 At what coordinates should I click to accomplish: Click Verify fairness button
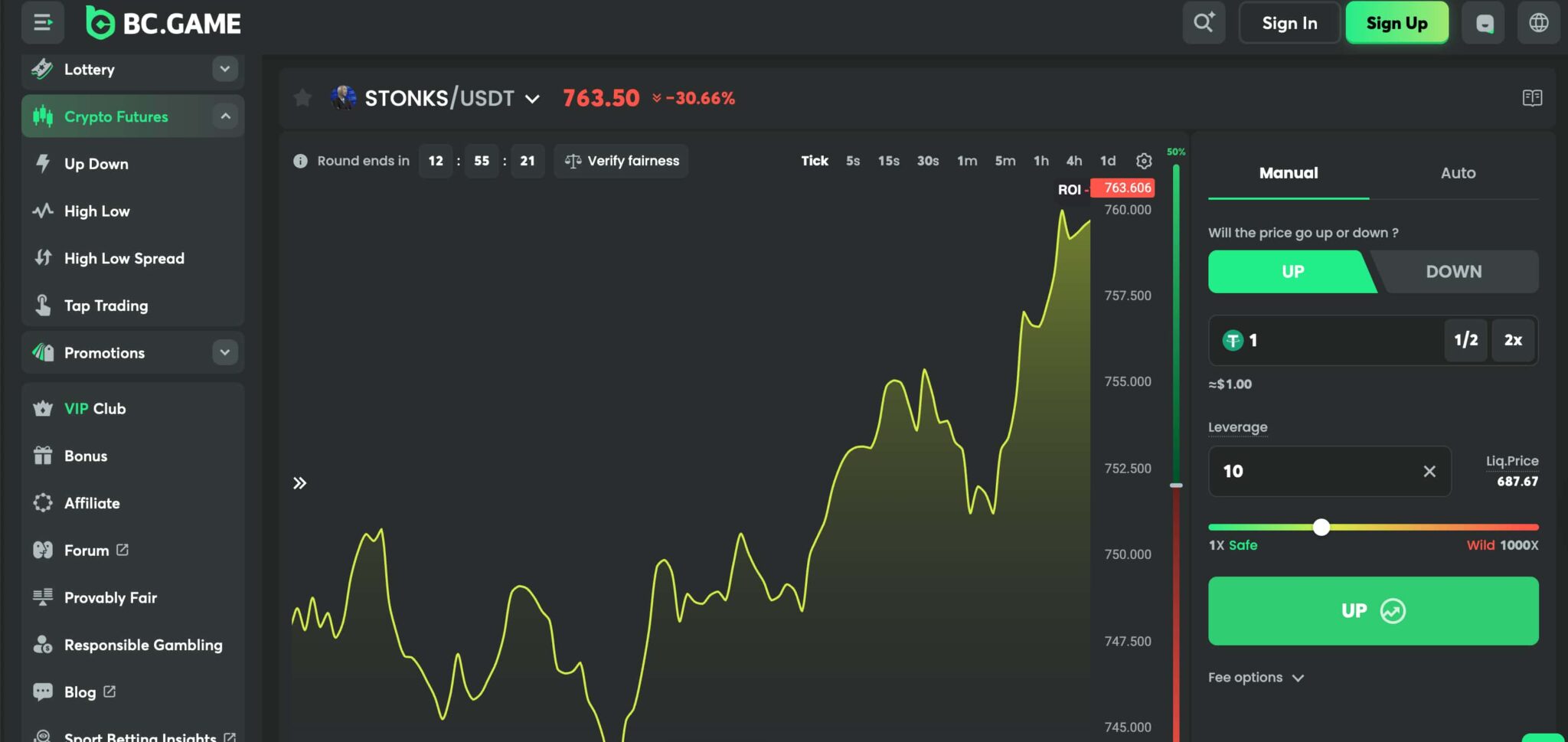coord(622,161)
